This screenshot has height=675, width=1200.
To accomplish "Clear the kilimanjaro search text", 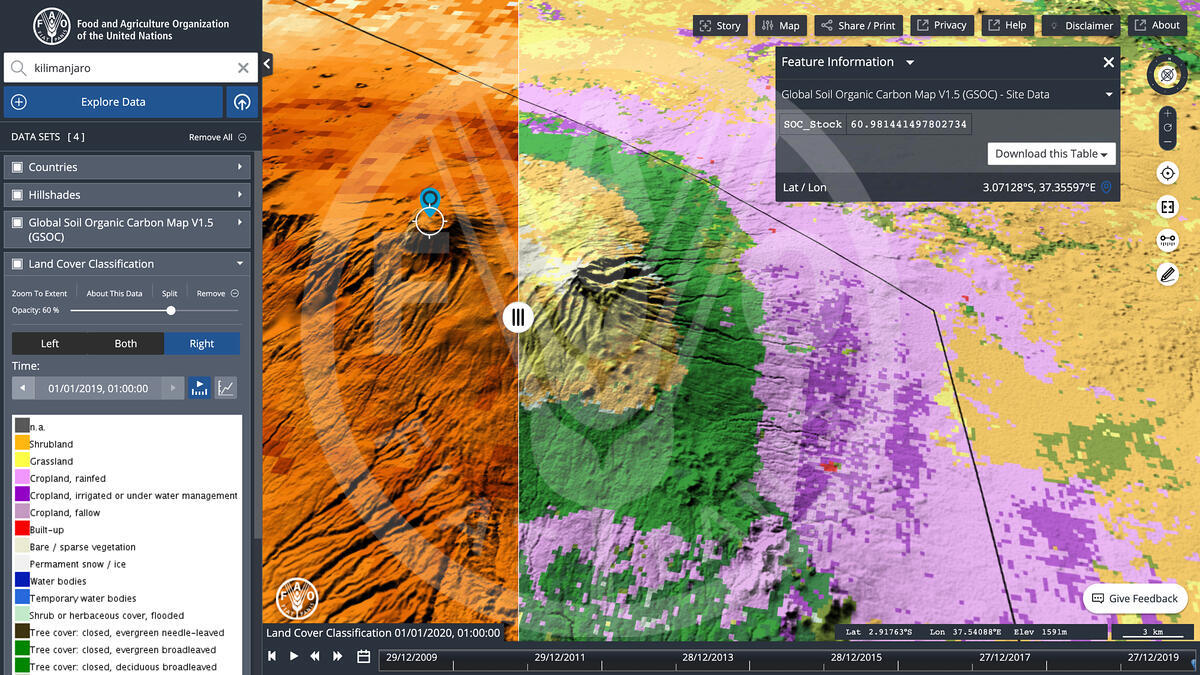I will [243, 68].
